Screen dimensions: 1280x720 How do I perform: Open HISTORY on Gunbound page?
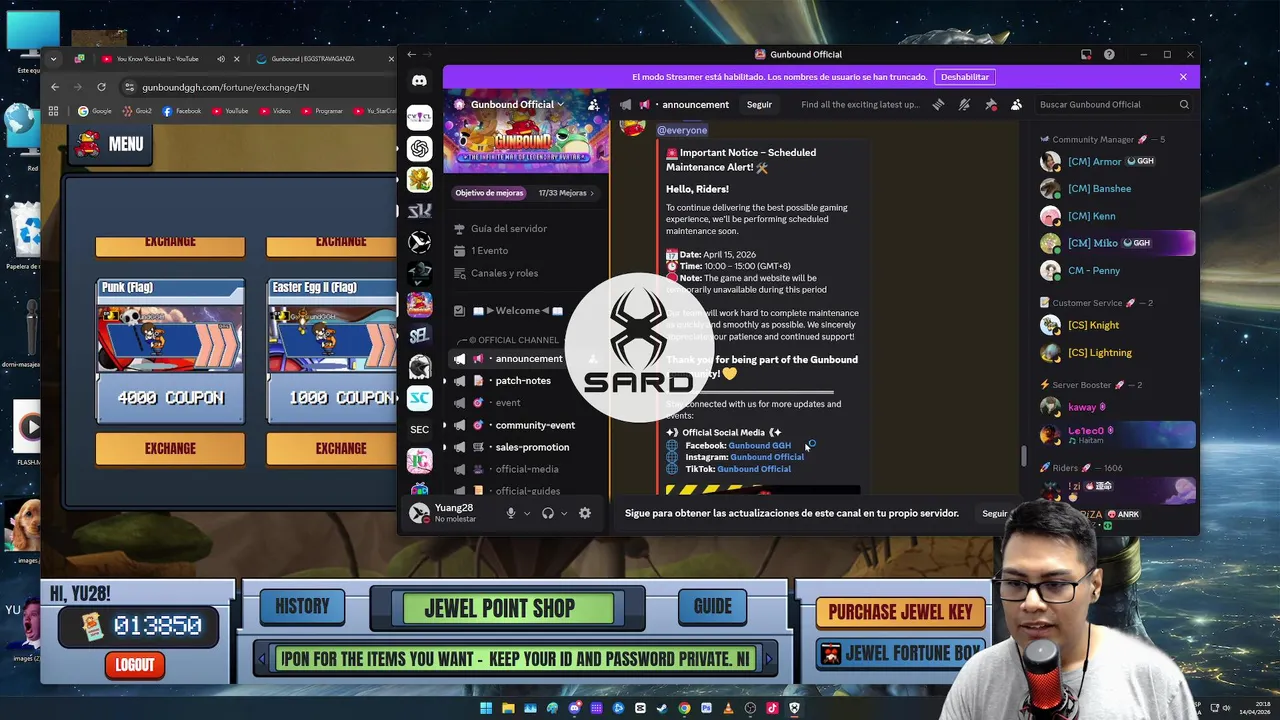point(302,606)
